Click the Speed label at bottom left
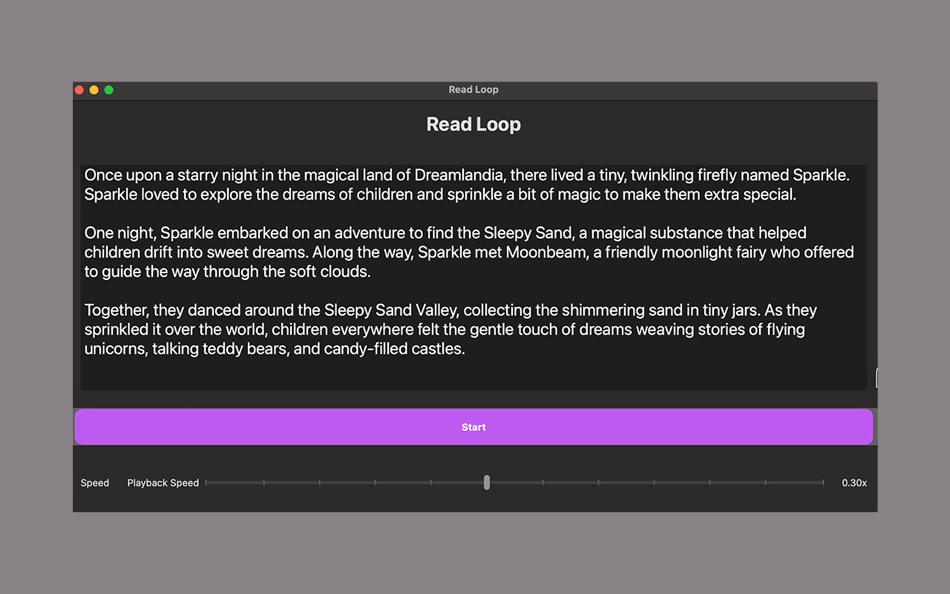This screenshot has height=594, width=950. coord(94,482)
